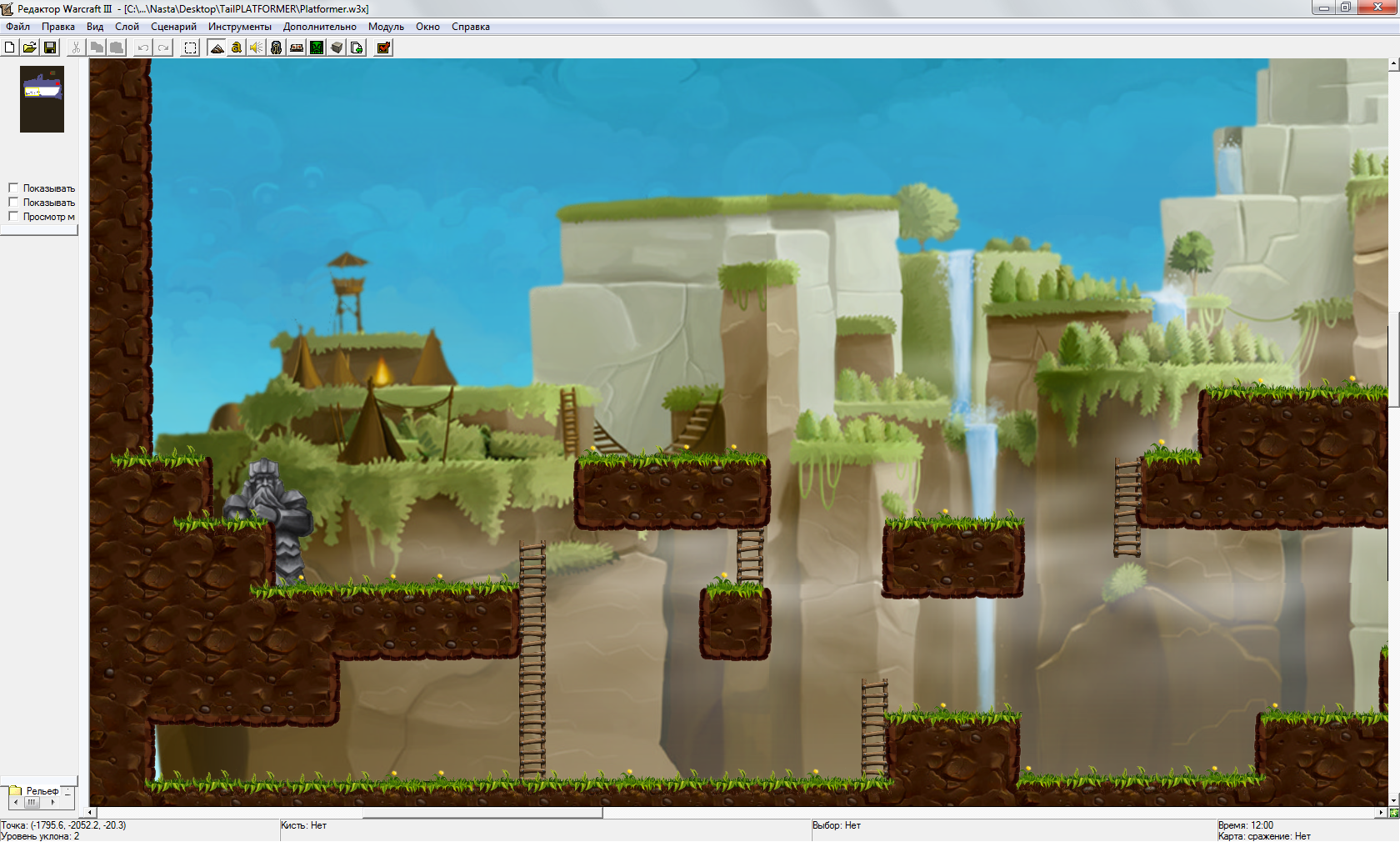This screenshot has height=842, width=1400.
Task: Open the Terrain Editor mountain icon
Action: tap(217, 48)
